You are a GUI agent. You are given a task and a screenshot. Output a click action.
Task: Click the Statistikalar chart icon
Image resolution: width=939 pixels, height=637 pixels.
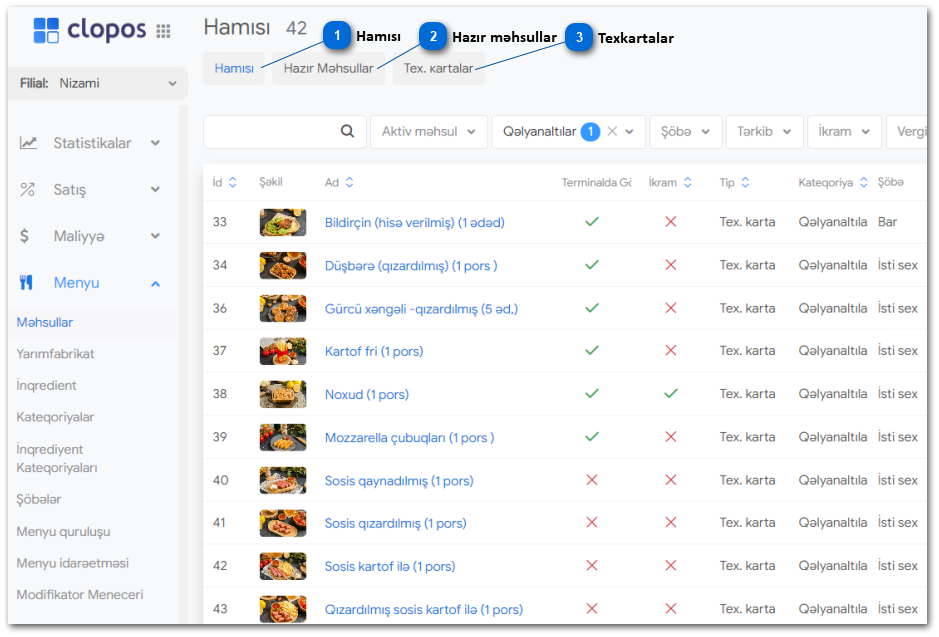click(x=28, y=143)
